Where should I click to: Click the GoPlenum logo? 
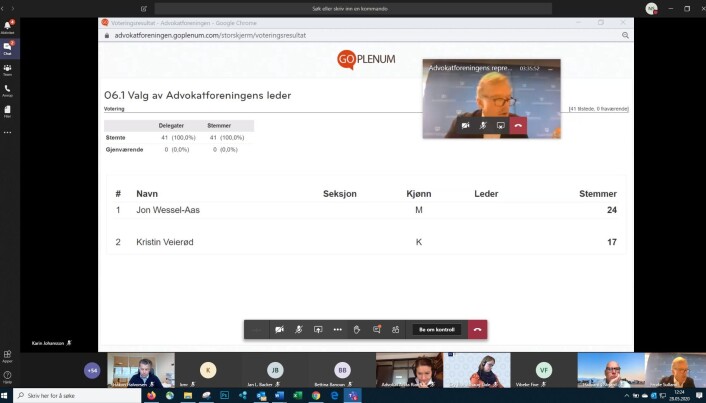coord(366,59)
